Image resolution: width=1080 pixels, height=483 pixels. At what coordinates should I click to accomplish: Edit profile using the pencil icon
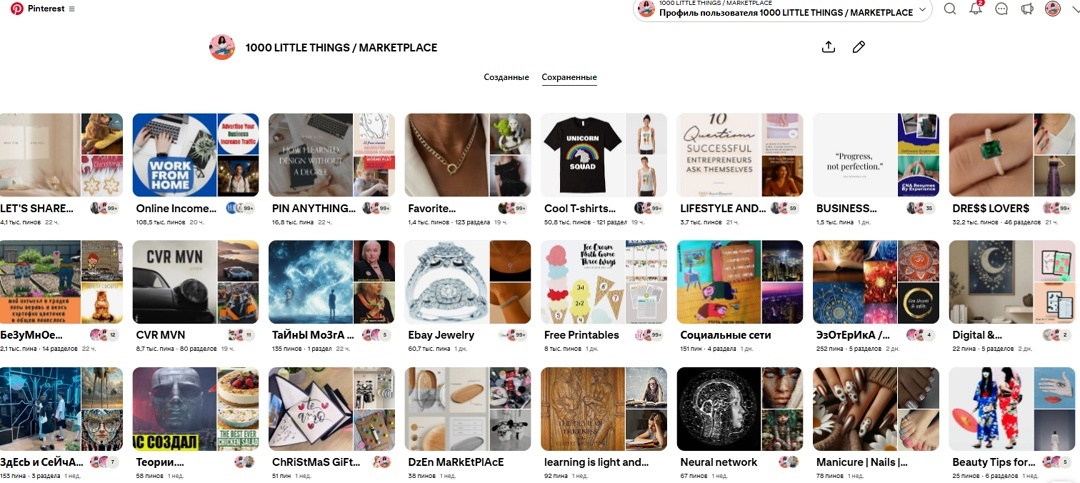858,47
